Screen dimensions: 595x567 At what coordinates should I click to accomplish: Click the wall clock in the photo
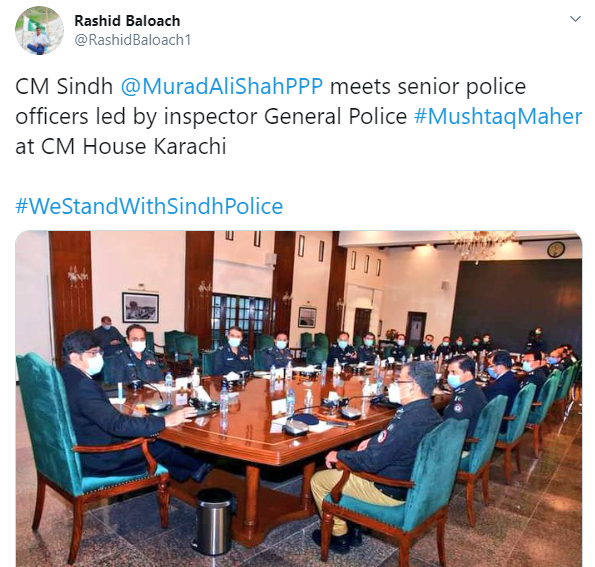556,250
